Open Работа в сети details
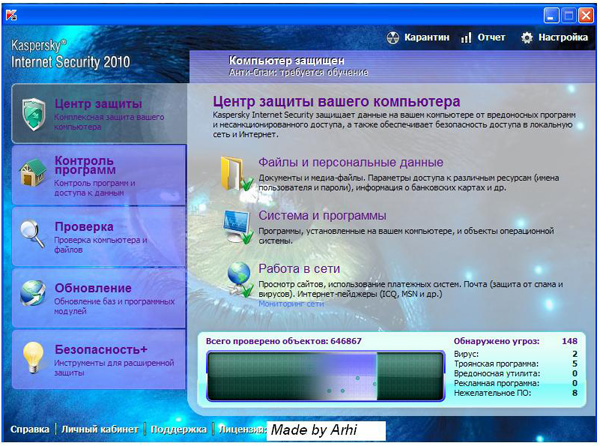The height and width of the screenshot is (446, 600). (299, 269)
